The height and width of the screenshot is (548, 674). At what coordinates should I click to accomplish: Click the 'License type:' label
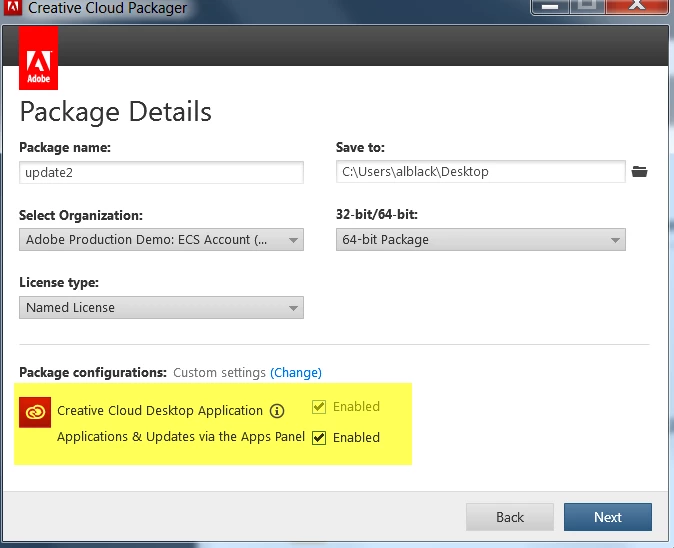click(59, 282)
